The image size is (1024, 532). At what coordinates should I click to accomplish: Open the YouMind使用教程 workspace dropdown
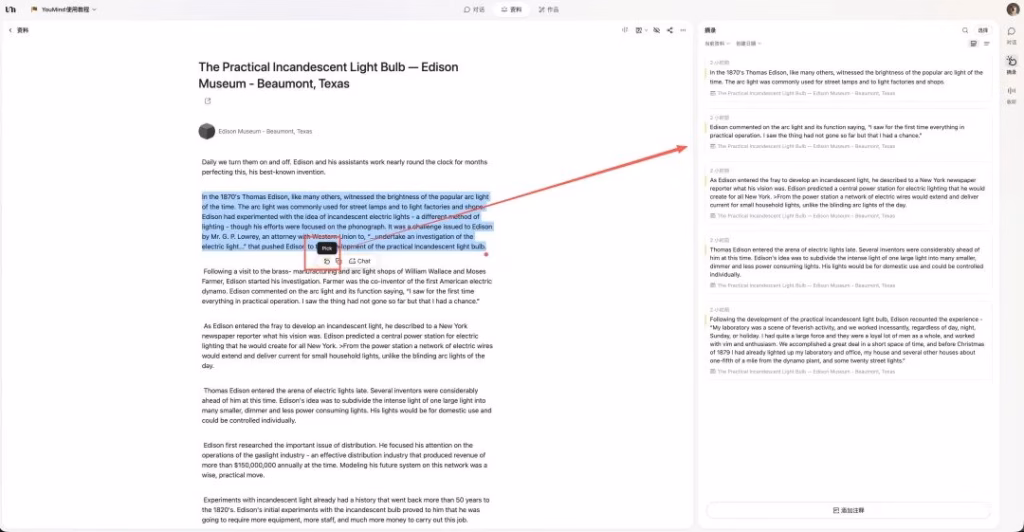click(68, 9)
